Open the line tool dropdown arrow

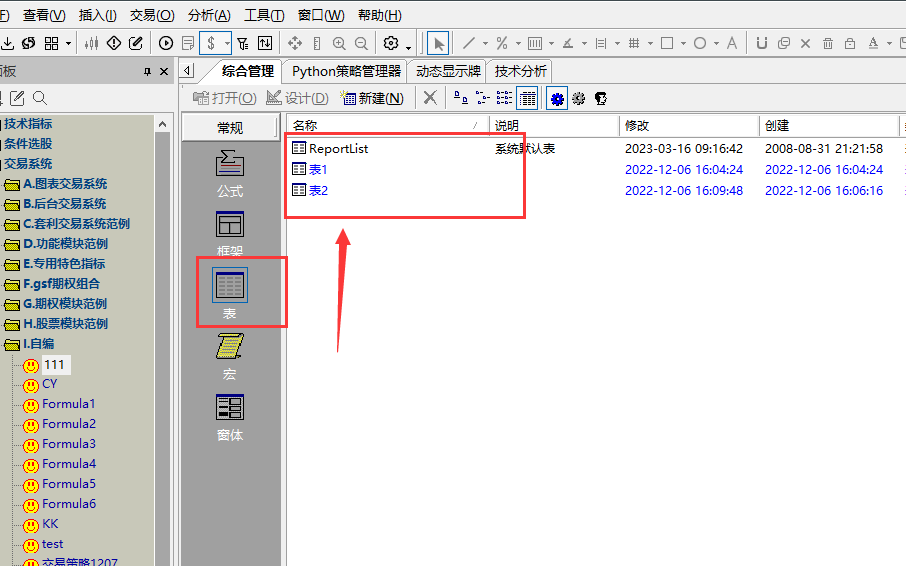[x=485, y=43]
